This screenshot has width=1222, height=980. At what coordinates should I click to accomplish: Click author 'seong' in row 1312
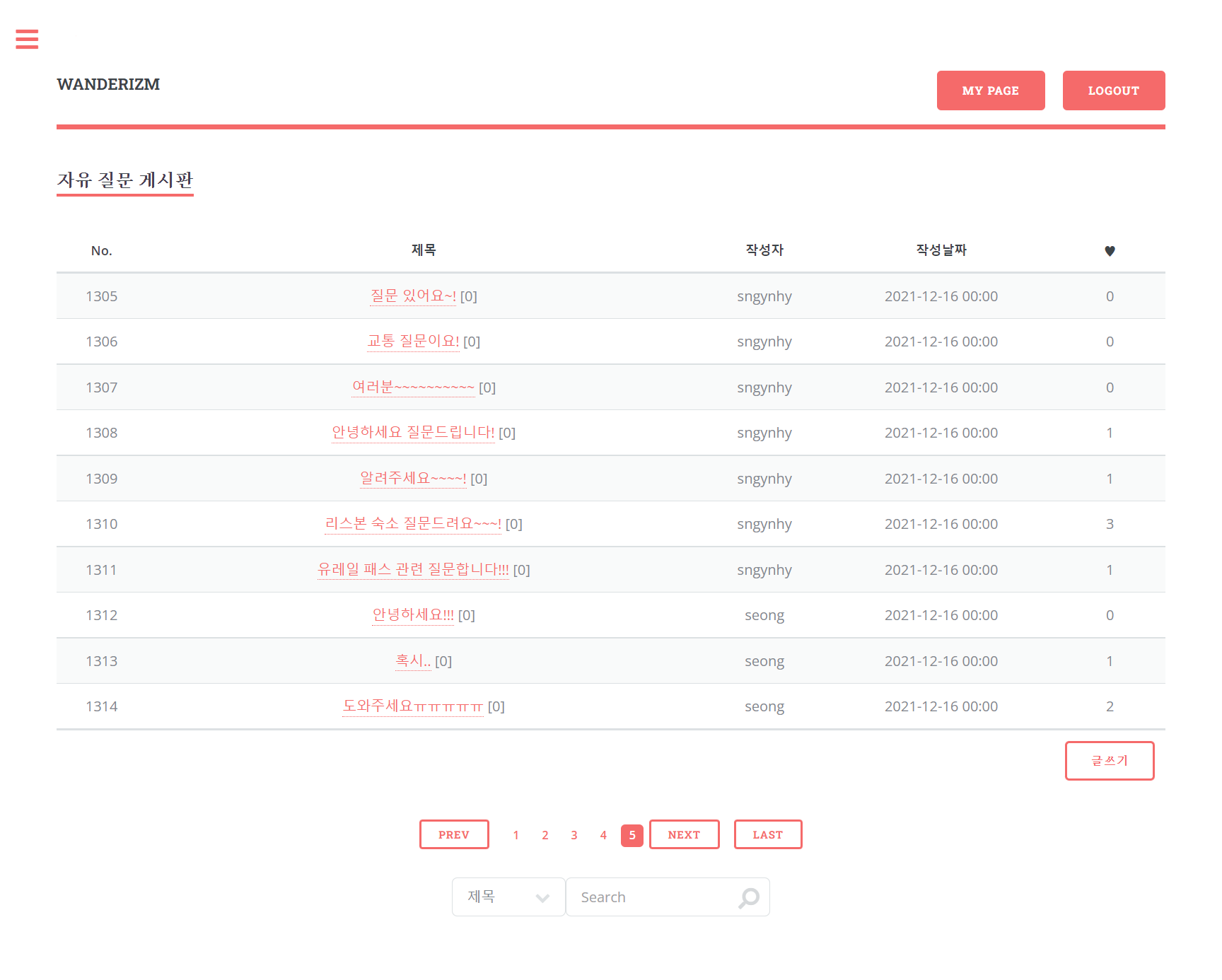point(764,616)
